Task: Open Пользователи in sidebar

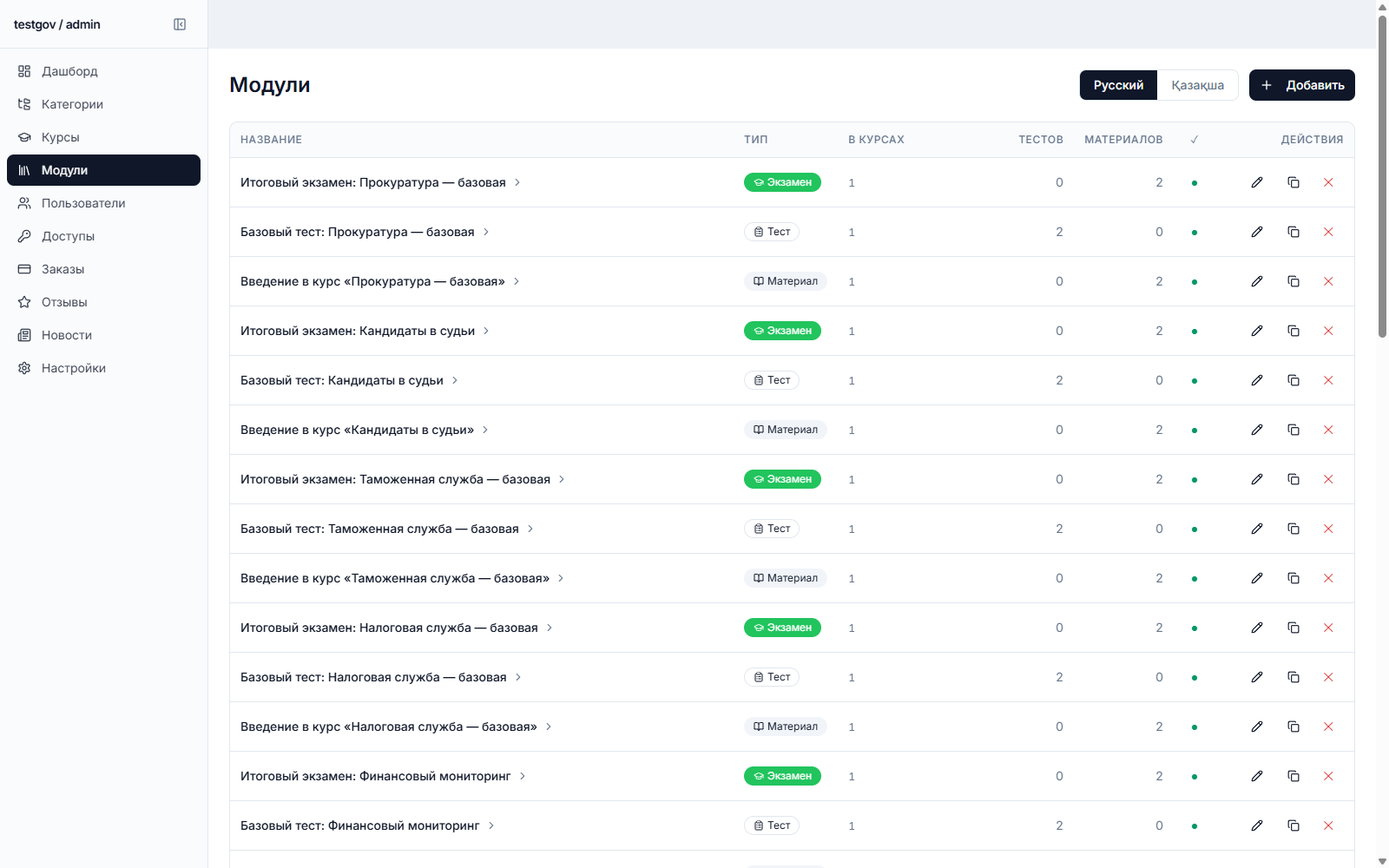Action: pyautogui.click(x=103, y=203)
